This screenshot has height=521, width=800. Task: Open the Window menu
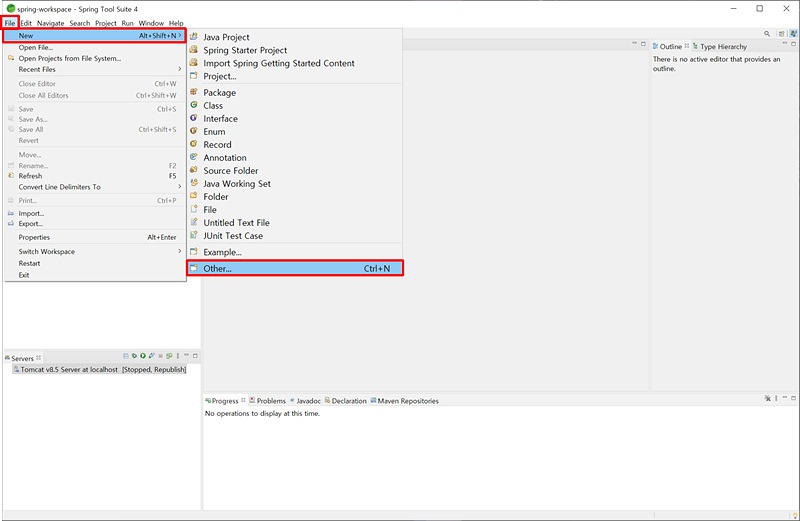(x=151, y=23)
